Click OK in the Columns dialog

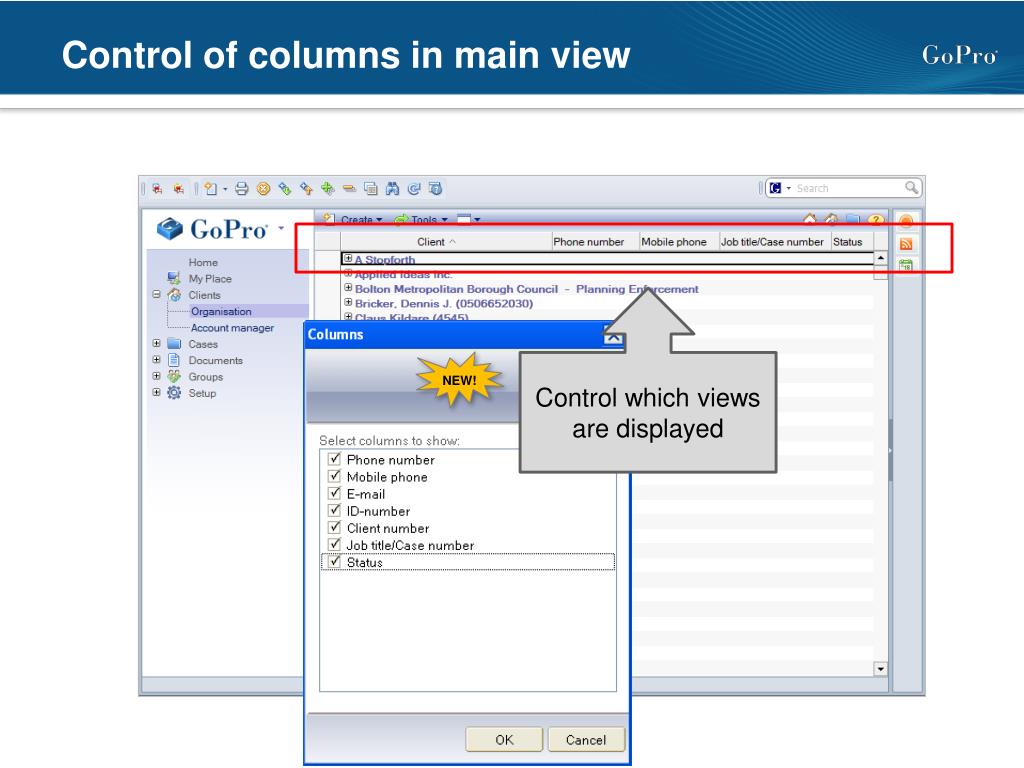point(504,739)
